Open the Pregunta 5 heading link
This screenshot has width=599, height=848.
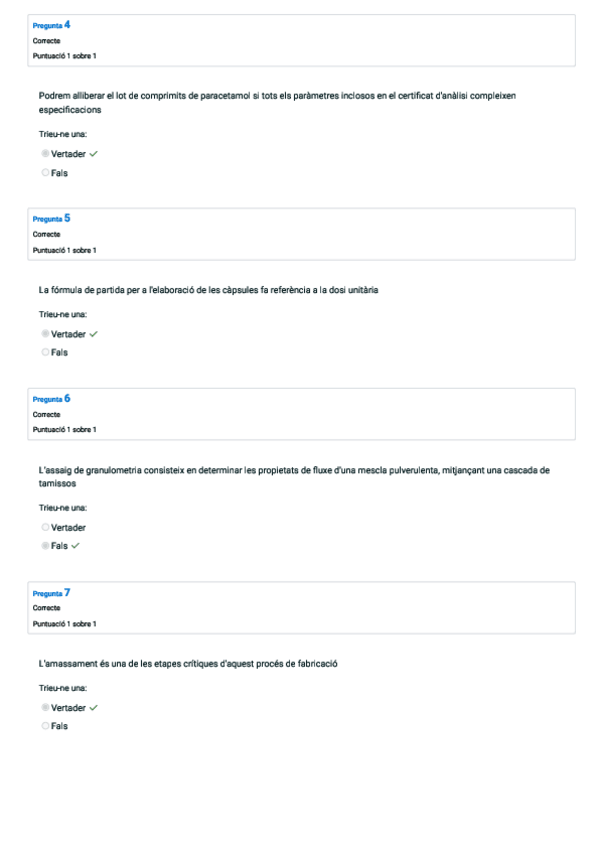pos(51,218)
